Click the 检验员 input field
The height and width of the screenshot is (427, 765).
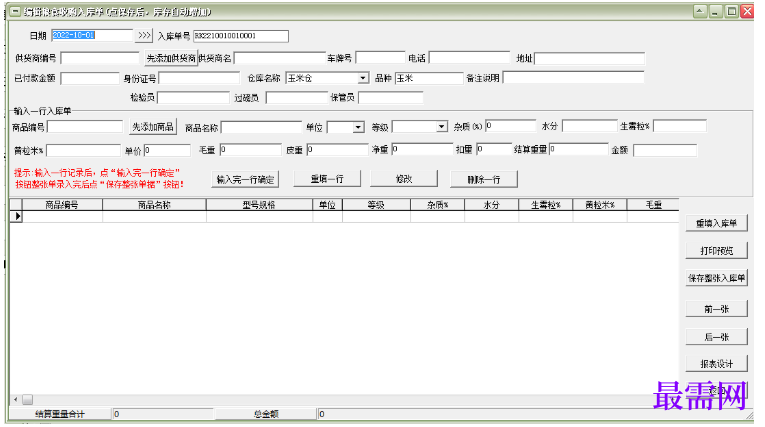(193, 98)
